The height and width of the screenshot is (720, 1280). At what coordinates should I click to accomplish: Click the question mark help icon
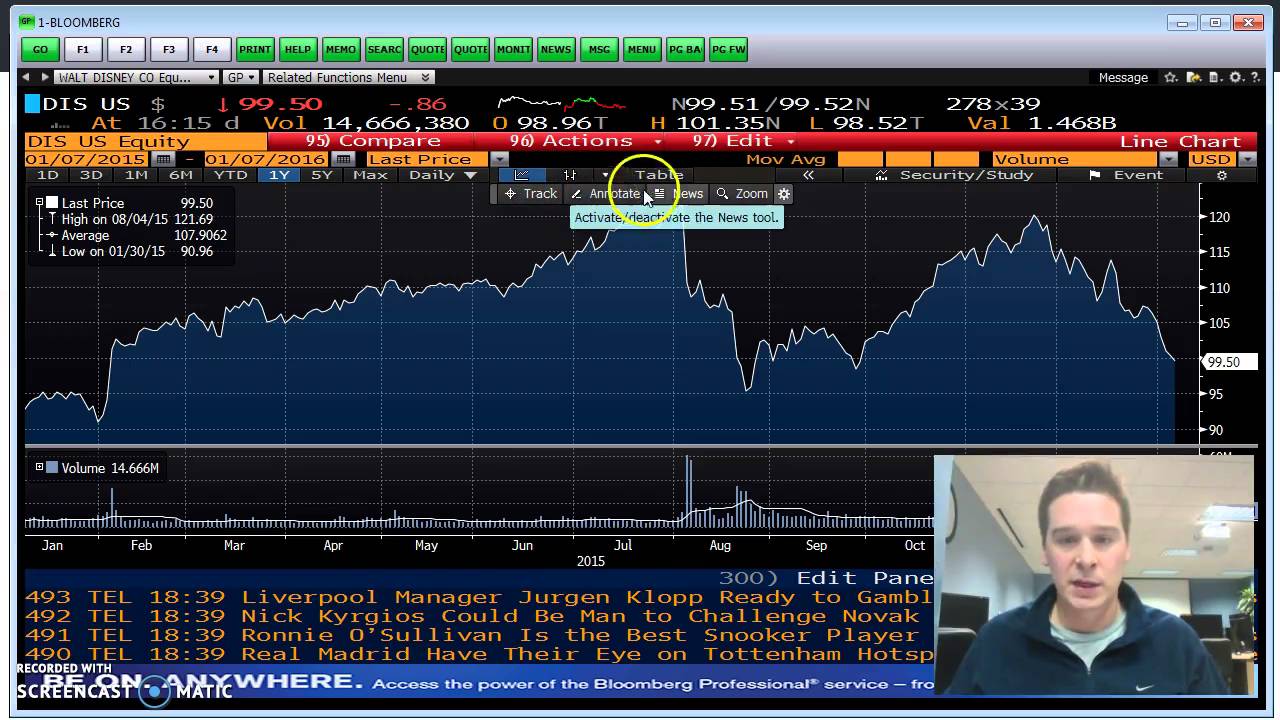click(1256, 77)
